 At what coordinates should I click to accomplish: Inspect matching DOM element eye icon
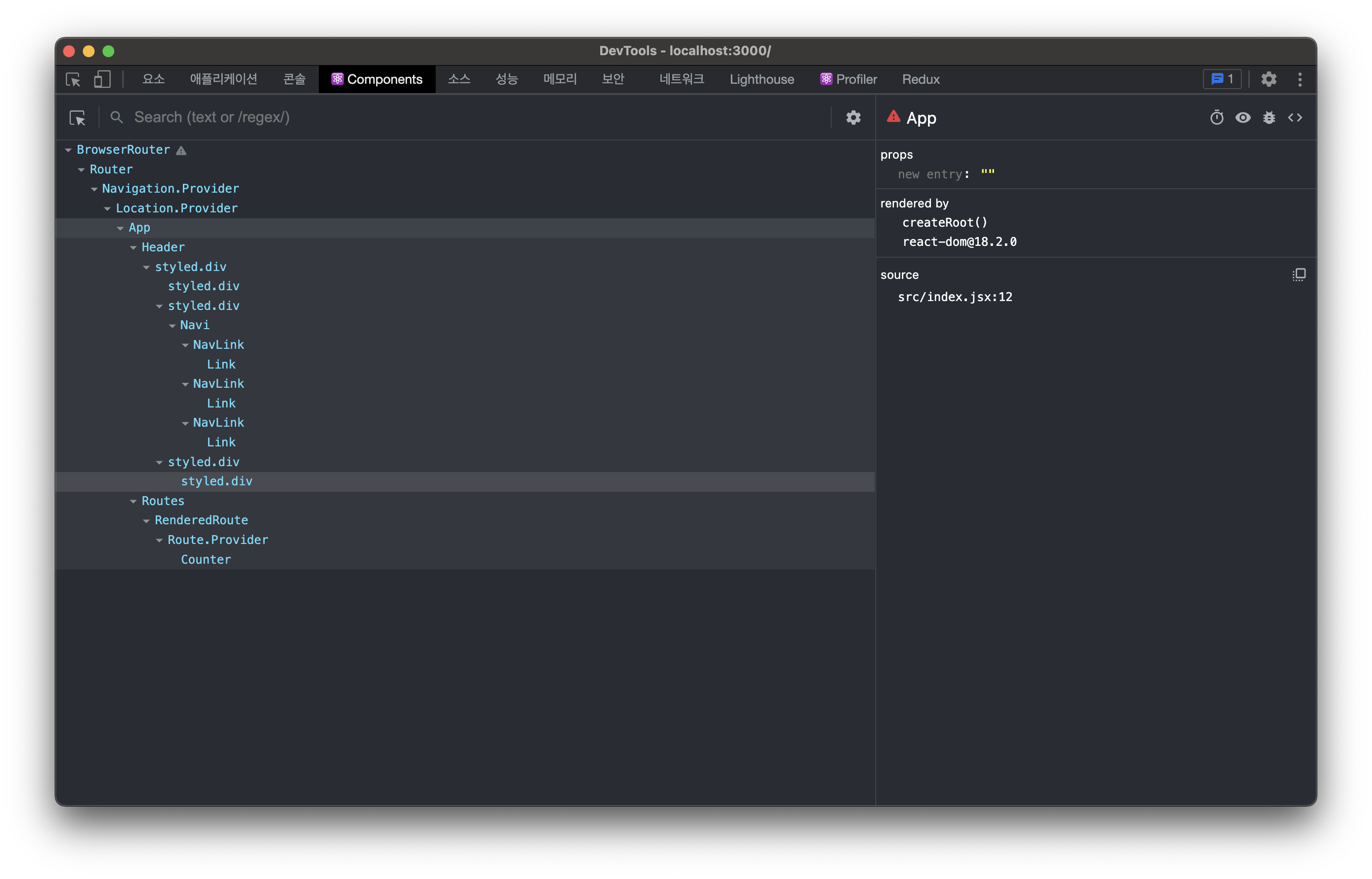(1242, 118)
